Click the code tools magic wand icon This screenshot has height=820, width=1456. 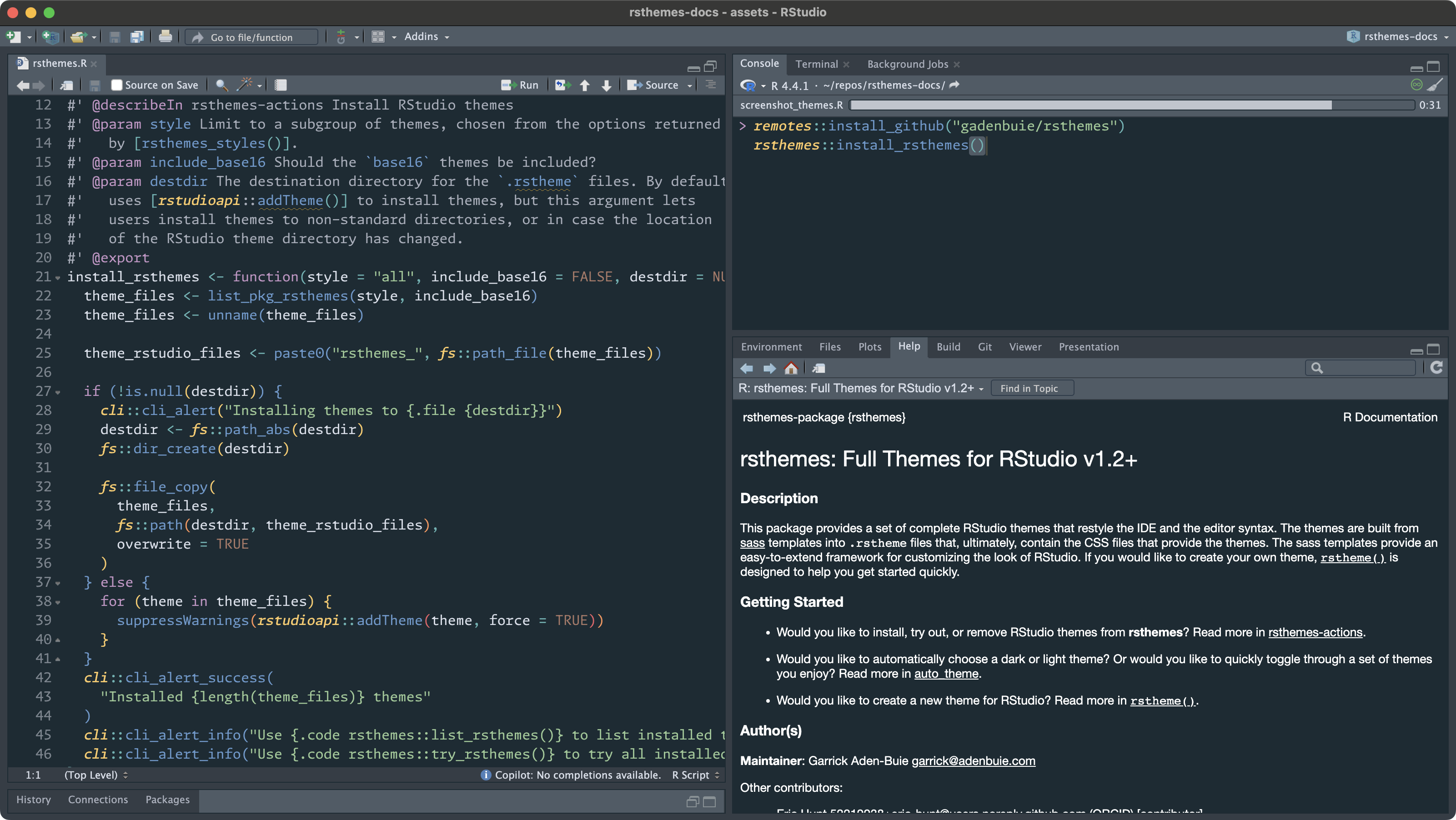[x=245, y=85]
